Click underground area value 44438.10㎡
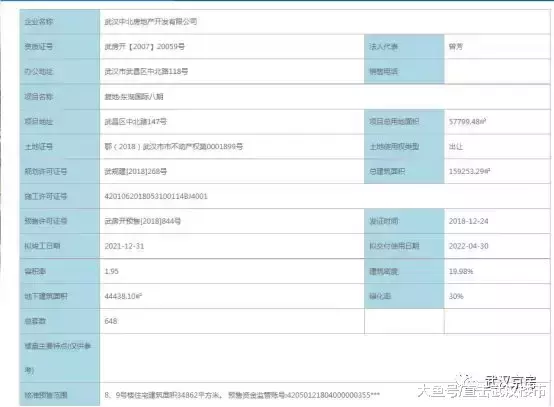Screen dimensions: 554x407 [x=123, y=296]
